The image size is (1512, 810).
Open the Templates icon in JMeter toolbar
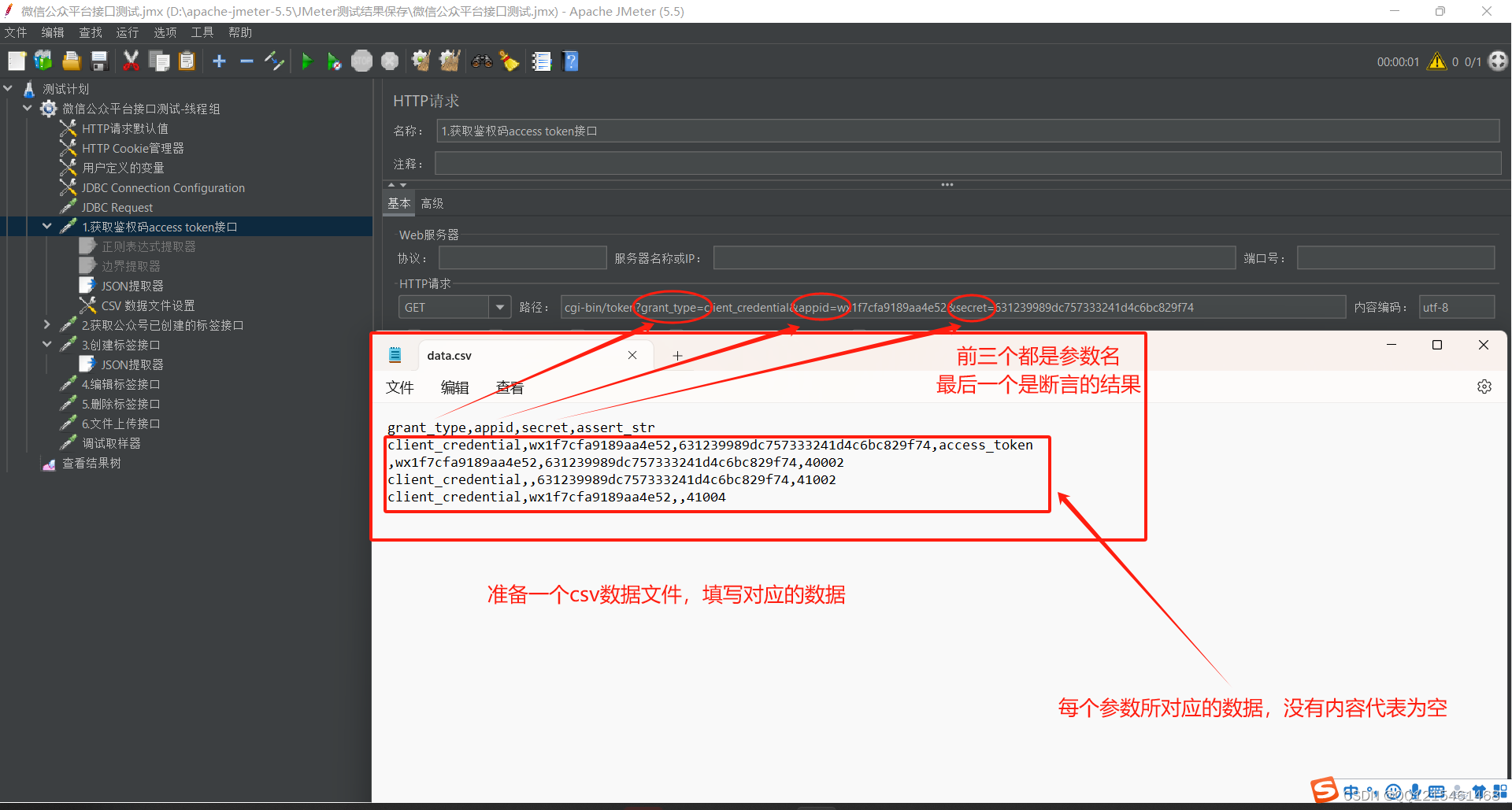pos(43,61)
